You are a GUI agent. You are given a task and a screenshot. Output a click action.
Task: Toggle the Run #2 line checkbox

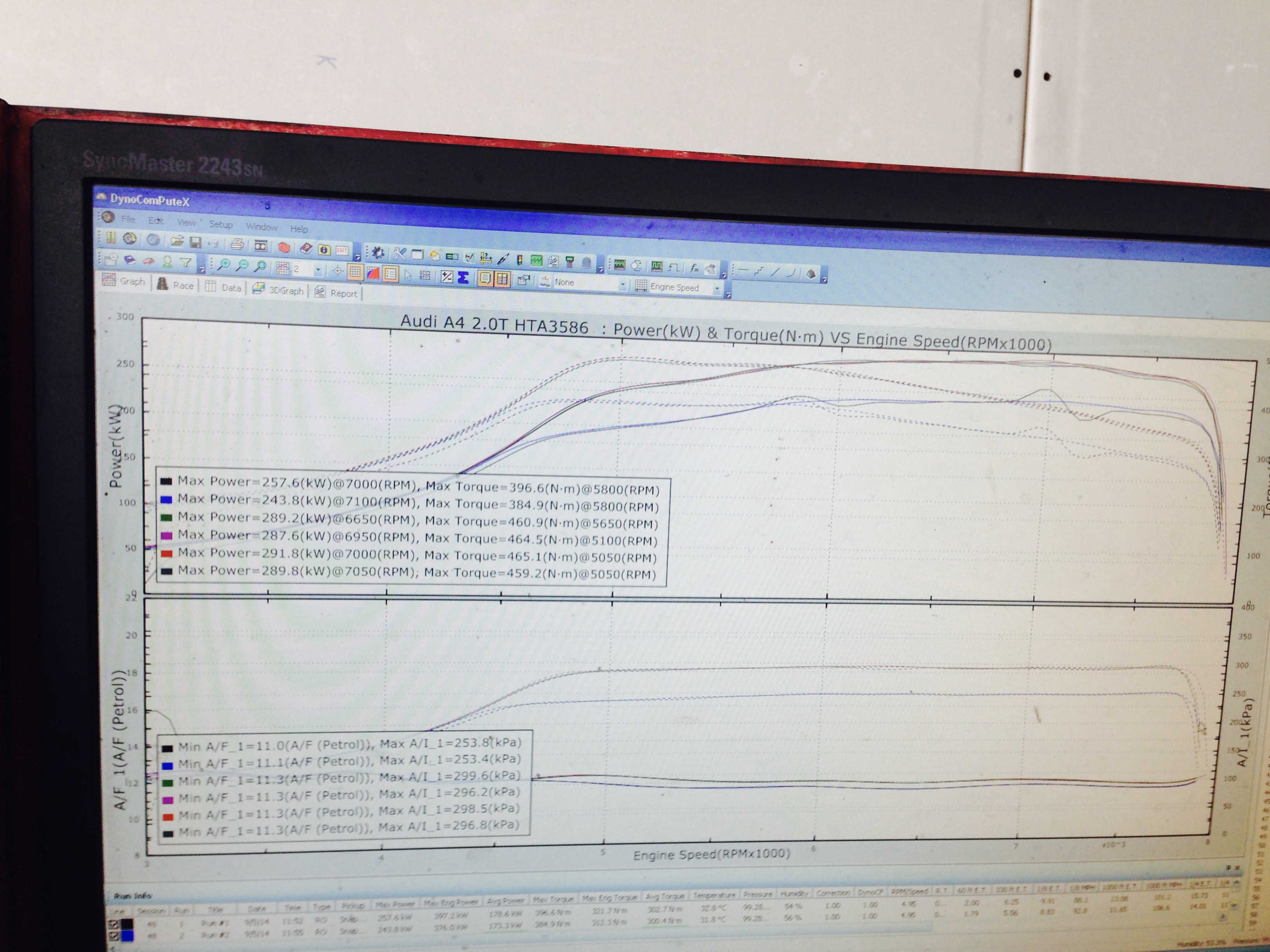(x=113, y=936)
